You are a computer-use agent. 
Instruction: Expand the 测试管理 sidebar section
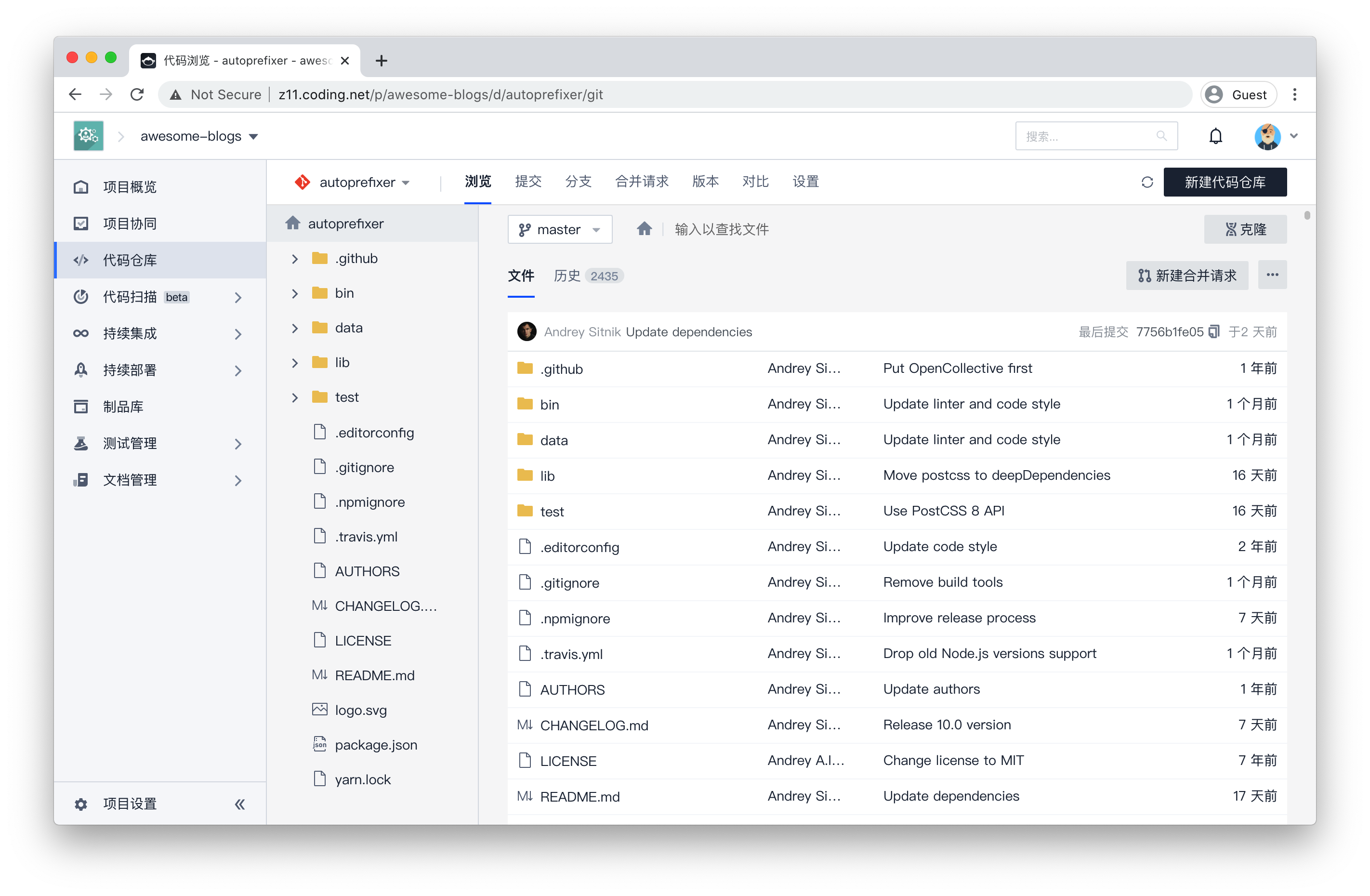(238, 444)
